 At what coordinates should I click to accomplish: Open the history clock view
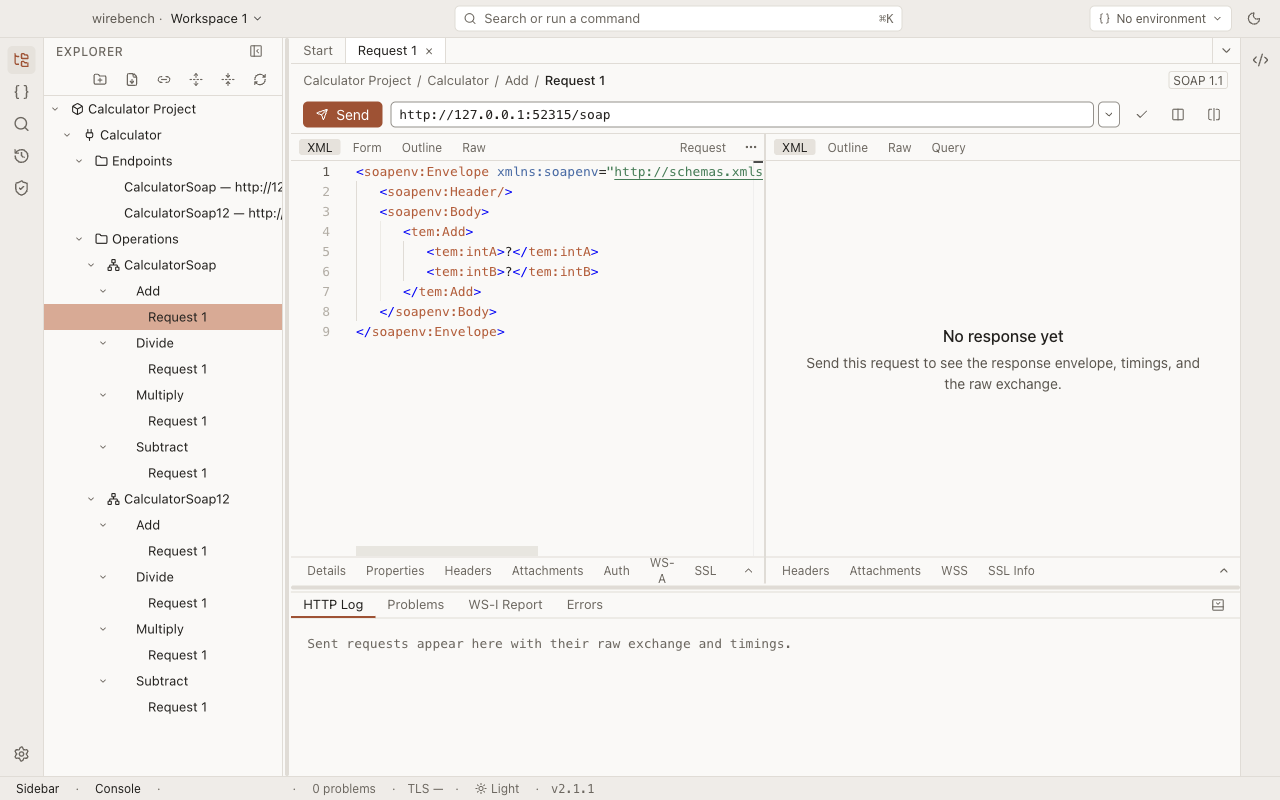click(21, 156)
